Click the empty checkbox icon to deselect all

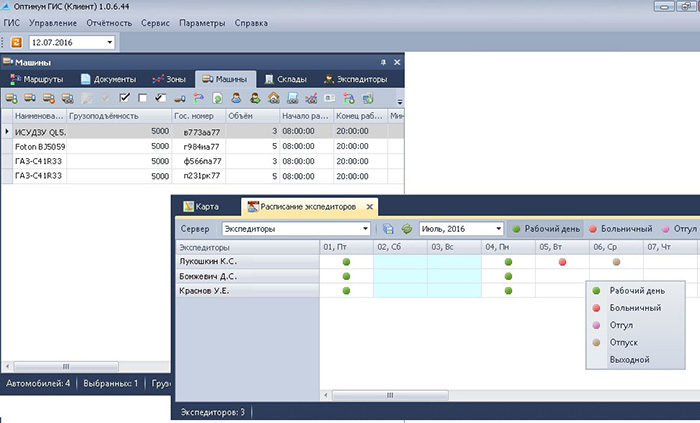pos(143,98)
